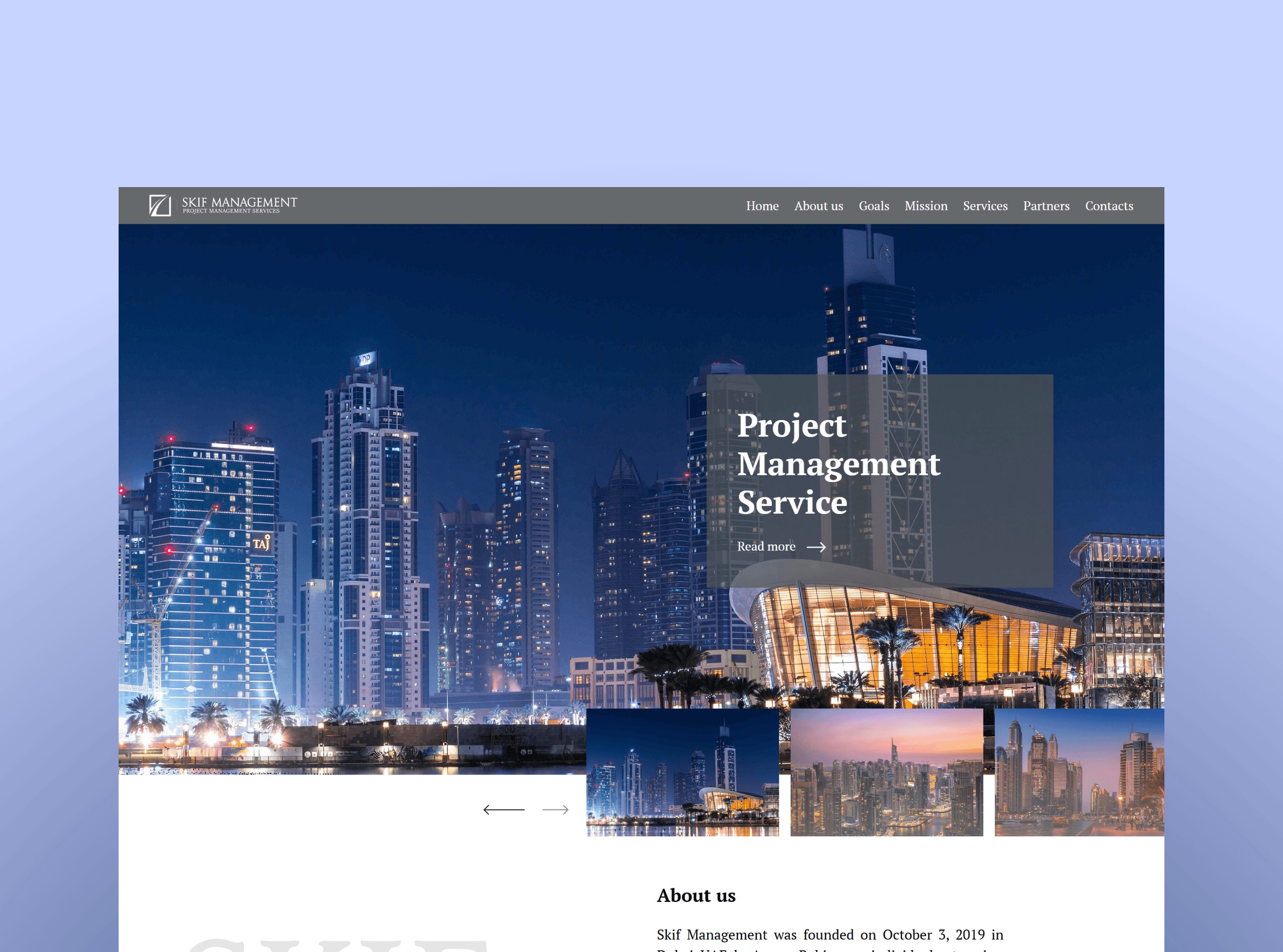
Task: Select Services in the navigation bar
Action: coord(985,206)
